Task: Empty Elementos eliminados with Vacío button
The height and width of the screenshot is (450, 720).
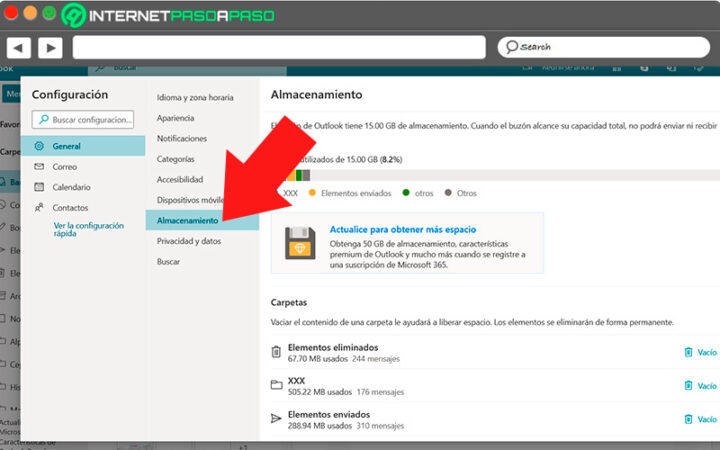Action: [700, 352]
